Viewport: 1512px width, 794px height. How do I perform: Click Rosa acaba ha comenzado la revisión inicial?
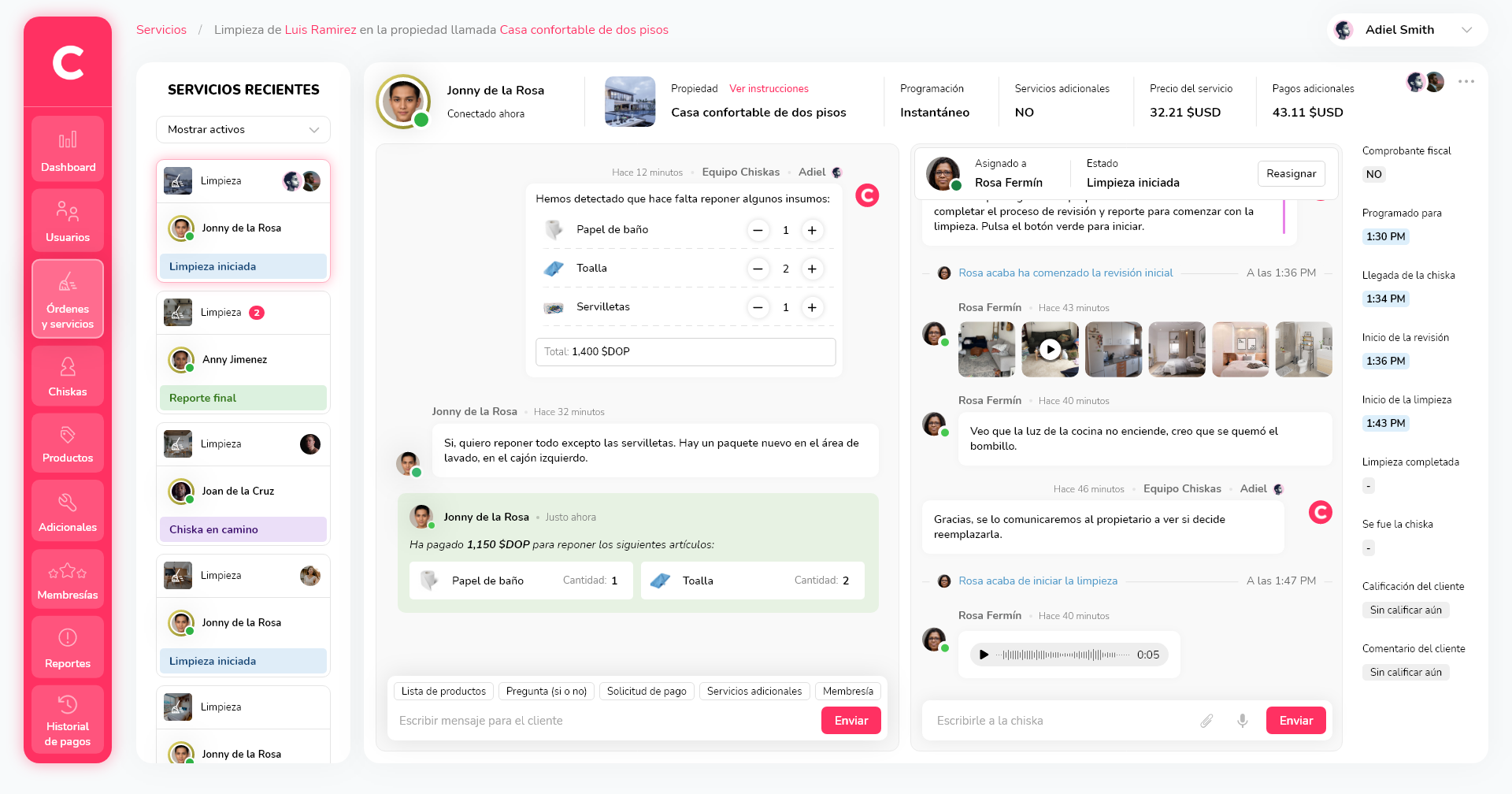pyautogui.click(x=1065, y=273)
